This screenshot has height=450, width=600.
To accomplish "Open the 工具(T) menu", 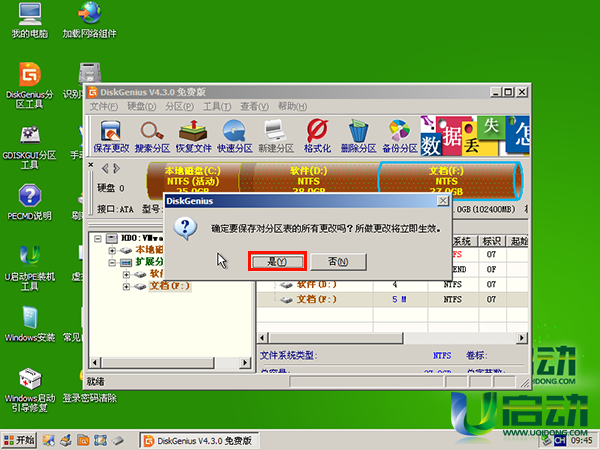I will tap(217, 106).
